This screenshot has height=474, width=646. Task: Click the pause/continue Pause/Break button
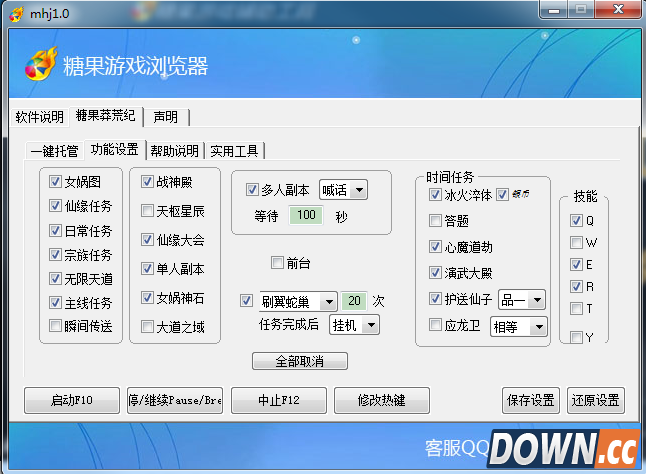[175, 400]
